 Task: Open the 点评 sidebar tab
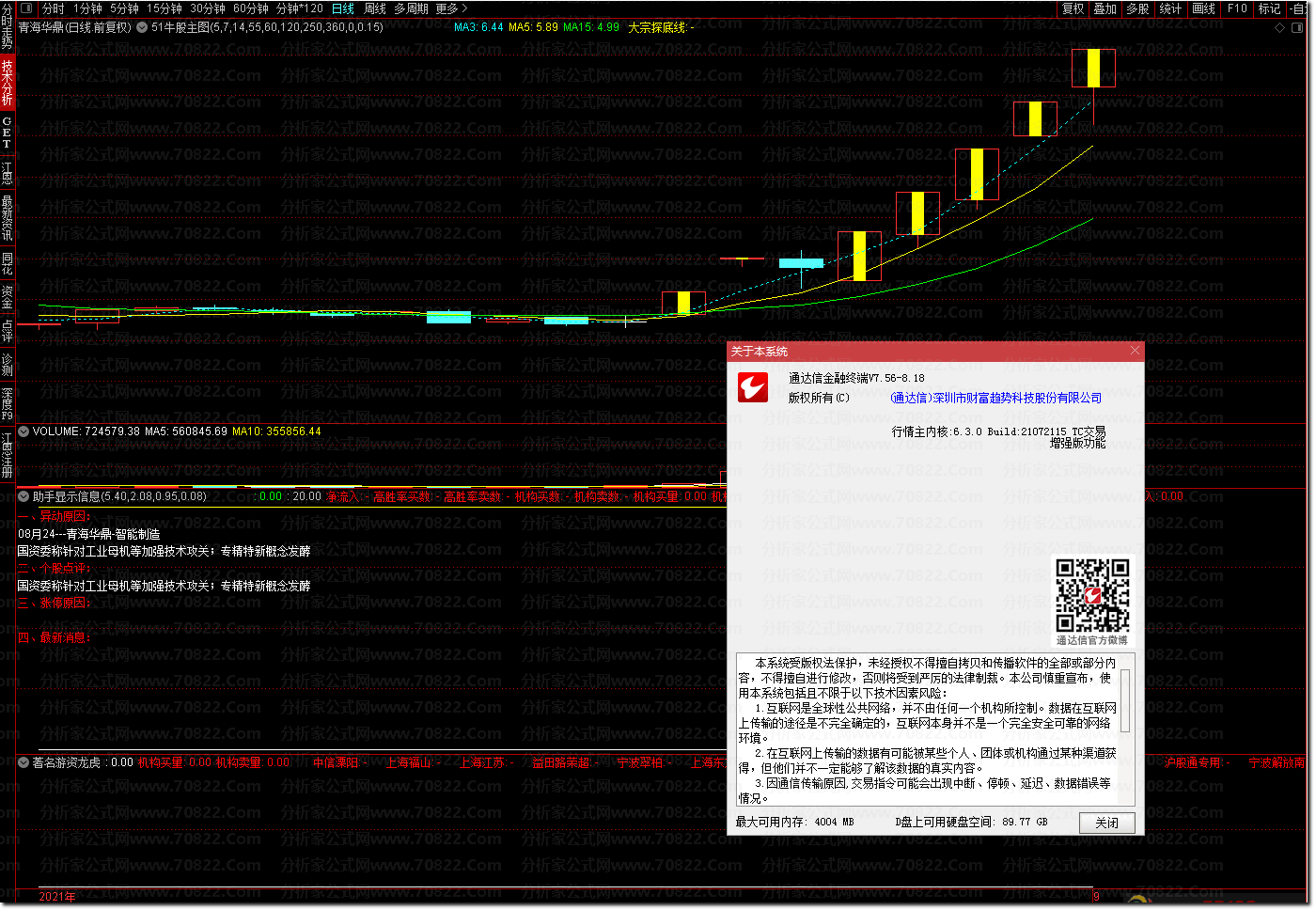click(8, 331)
